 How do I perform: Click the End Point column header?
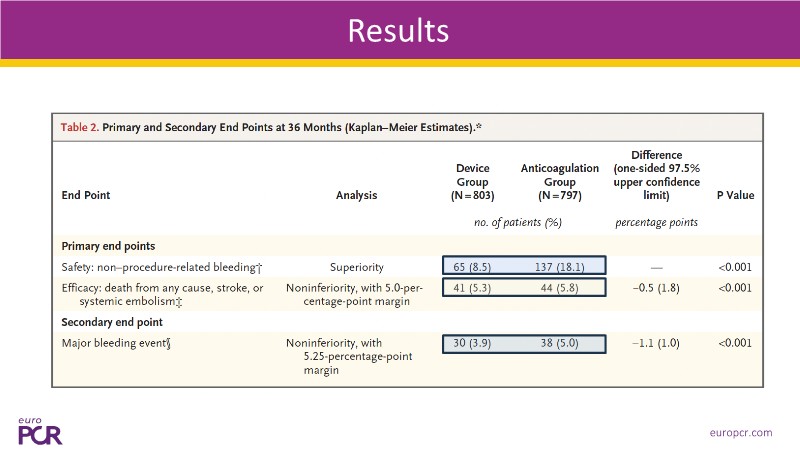(x=85, y=196)
